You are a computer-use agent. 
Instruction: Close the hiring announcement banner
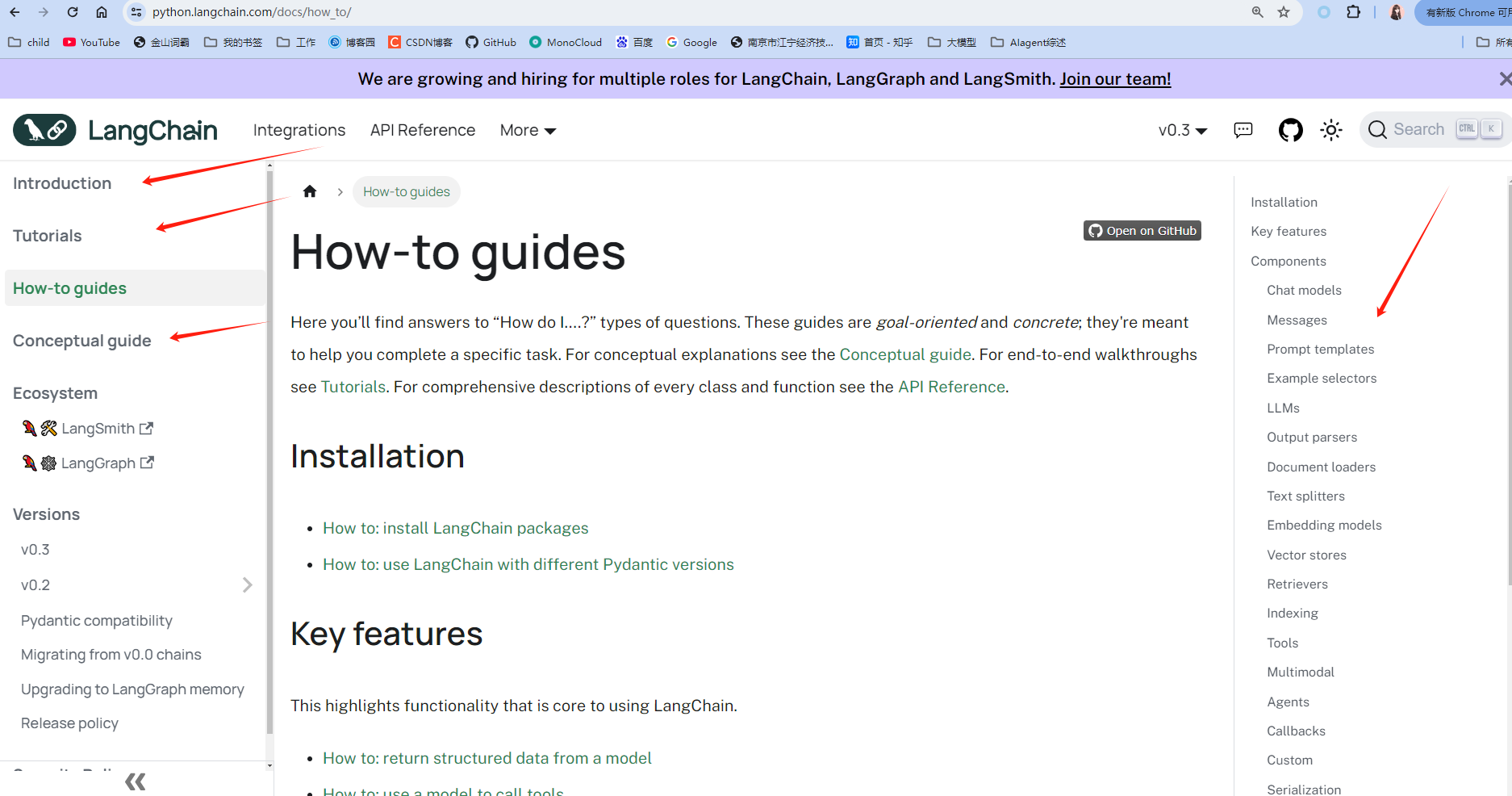pos(1505,79)
